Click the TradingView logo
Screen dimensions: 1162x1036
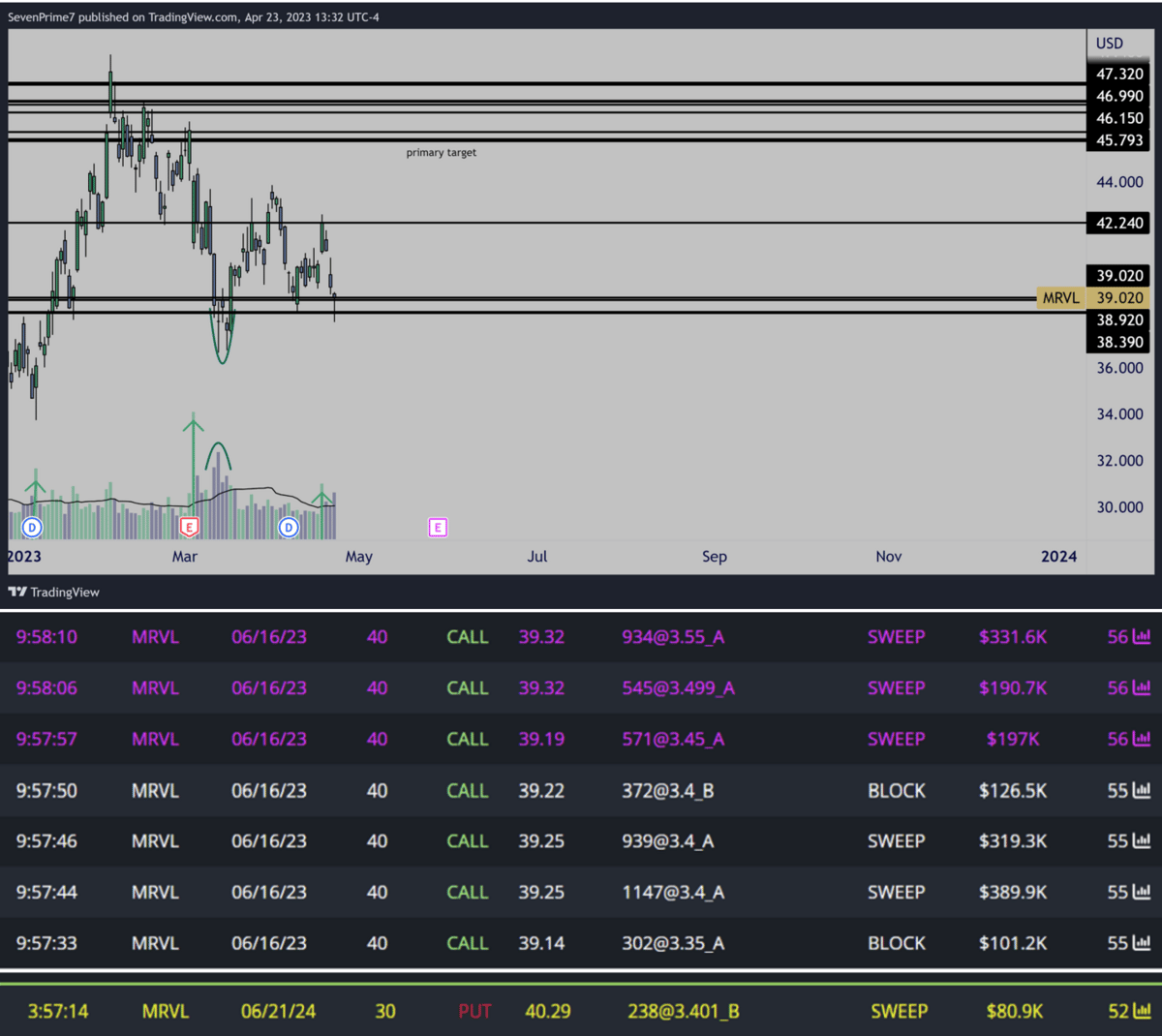(54, 592)
